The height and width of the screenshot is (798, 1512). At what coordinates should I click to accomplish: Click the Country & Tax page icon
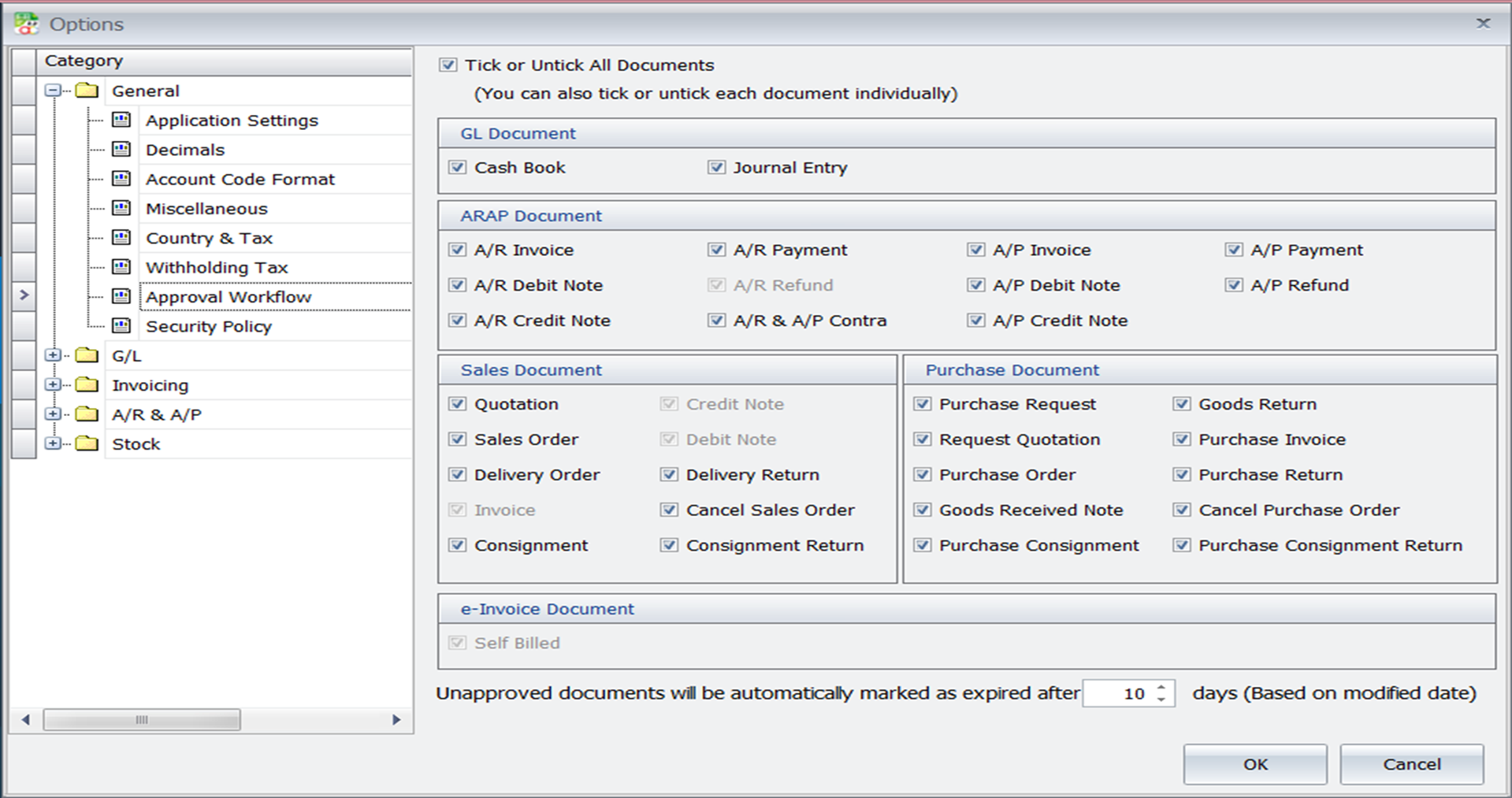point(121,237)
